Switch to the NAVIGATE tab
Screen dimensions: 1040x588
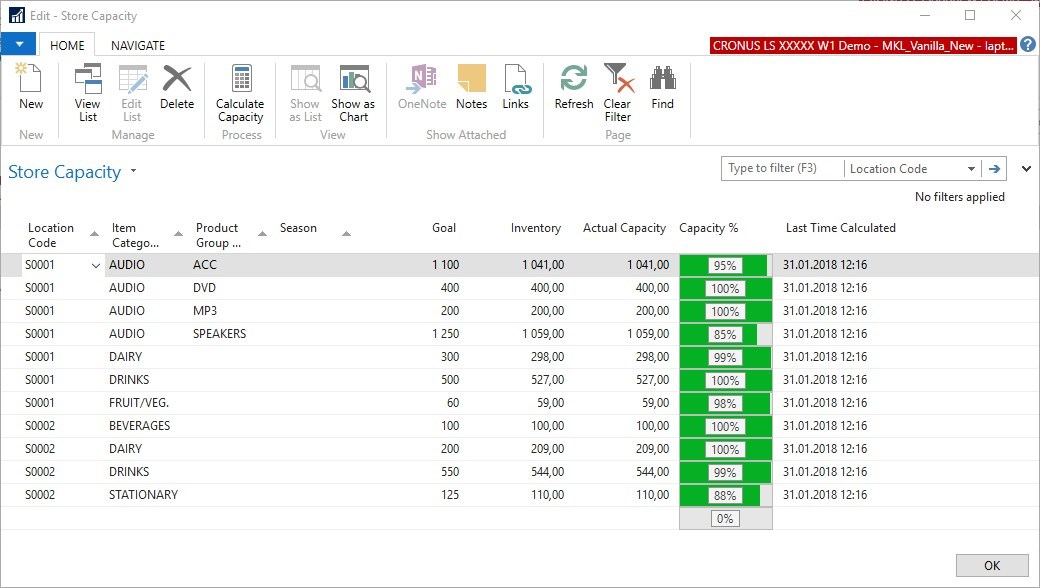click(138, 45)
